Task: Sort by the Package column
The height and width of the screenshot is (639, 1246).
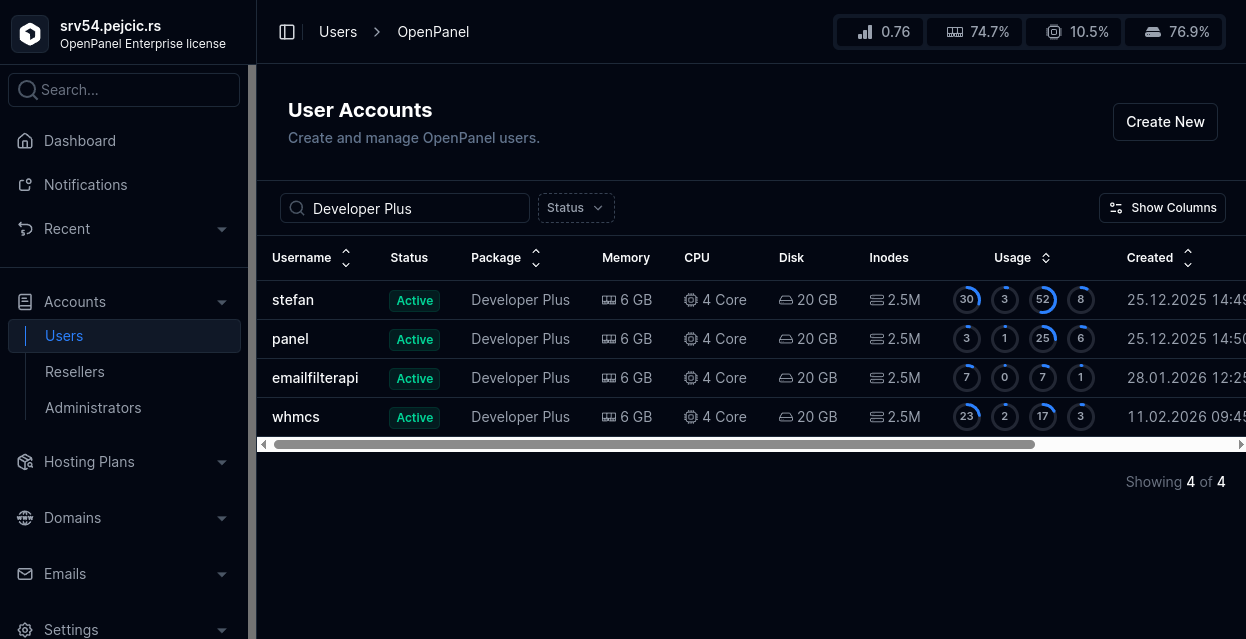Action: (x=506, y=258)
